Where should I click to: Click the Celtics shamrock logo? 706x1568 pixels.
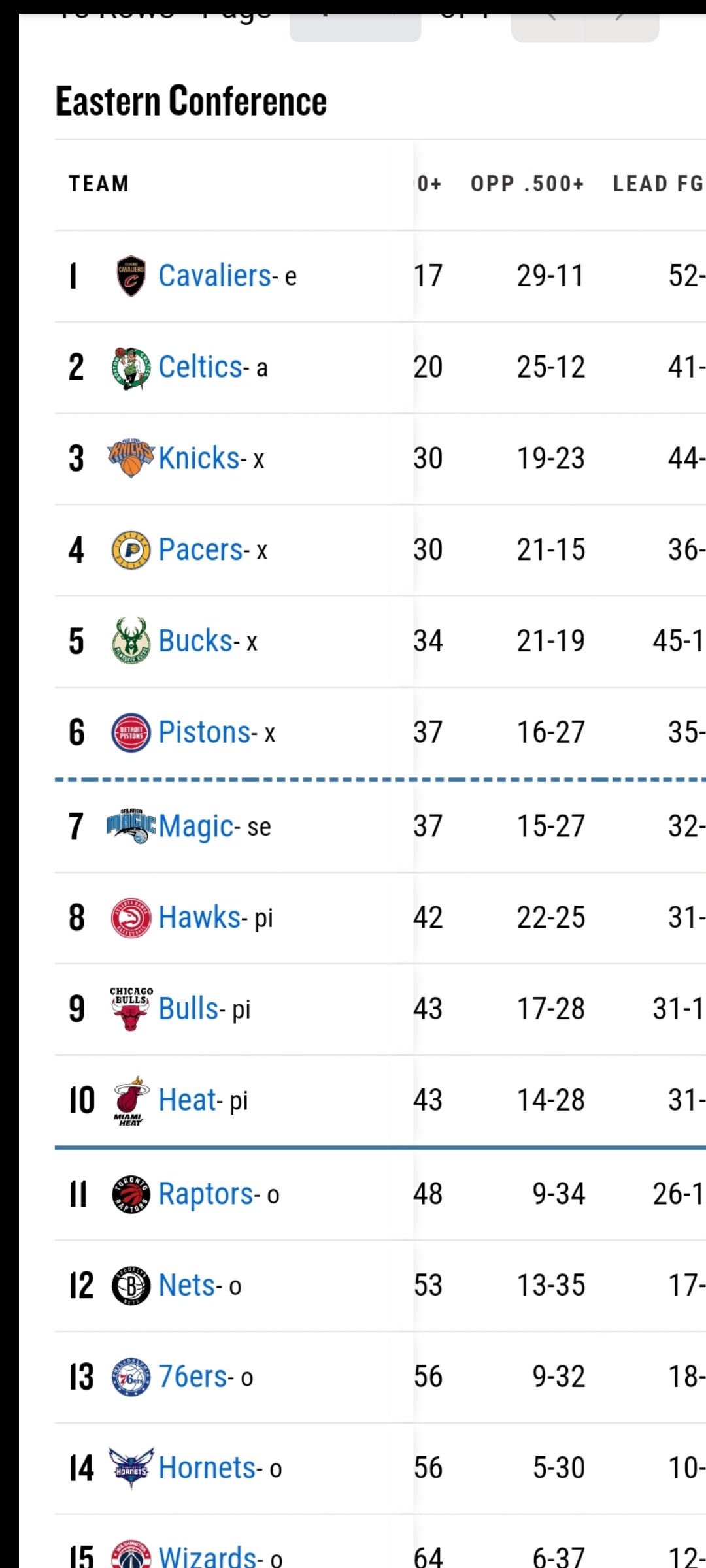(x=131, y=367)
